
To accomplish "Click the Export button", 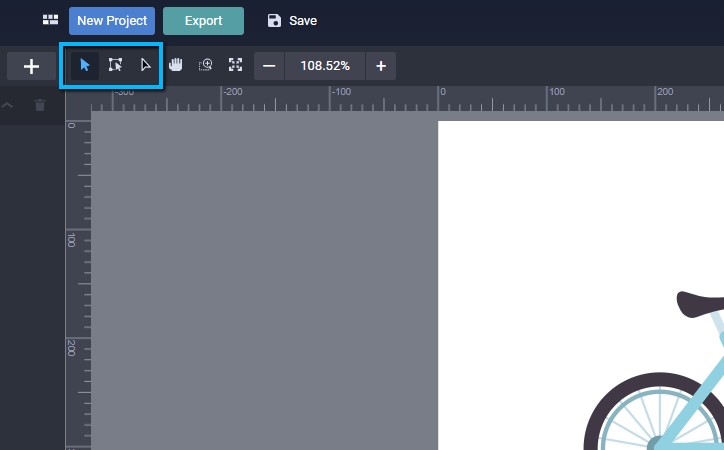I will (203, 21).
